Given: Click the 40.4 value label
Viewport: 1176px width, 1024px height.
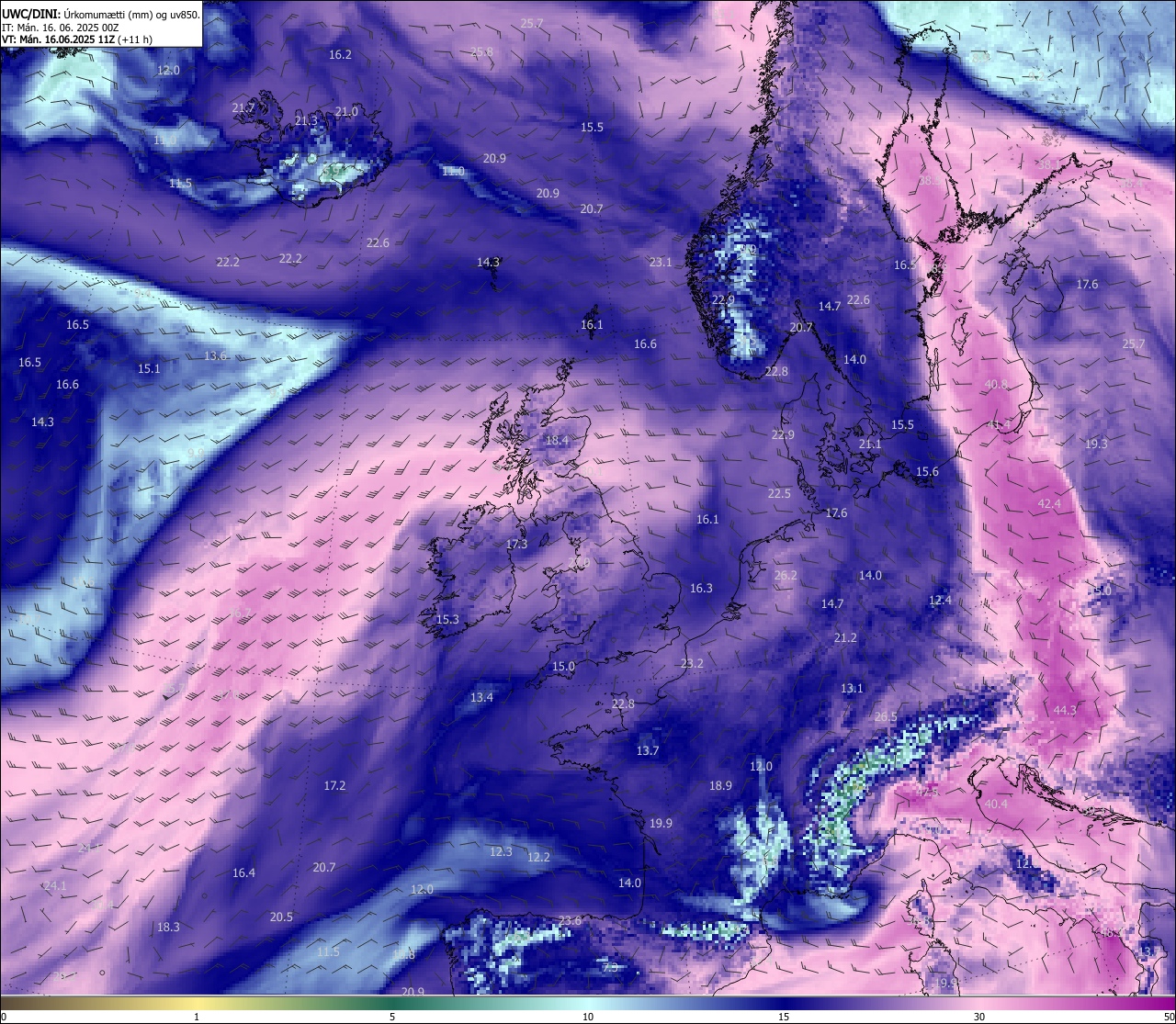Looking at the screenshot, I should (x=996, y=805).
